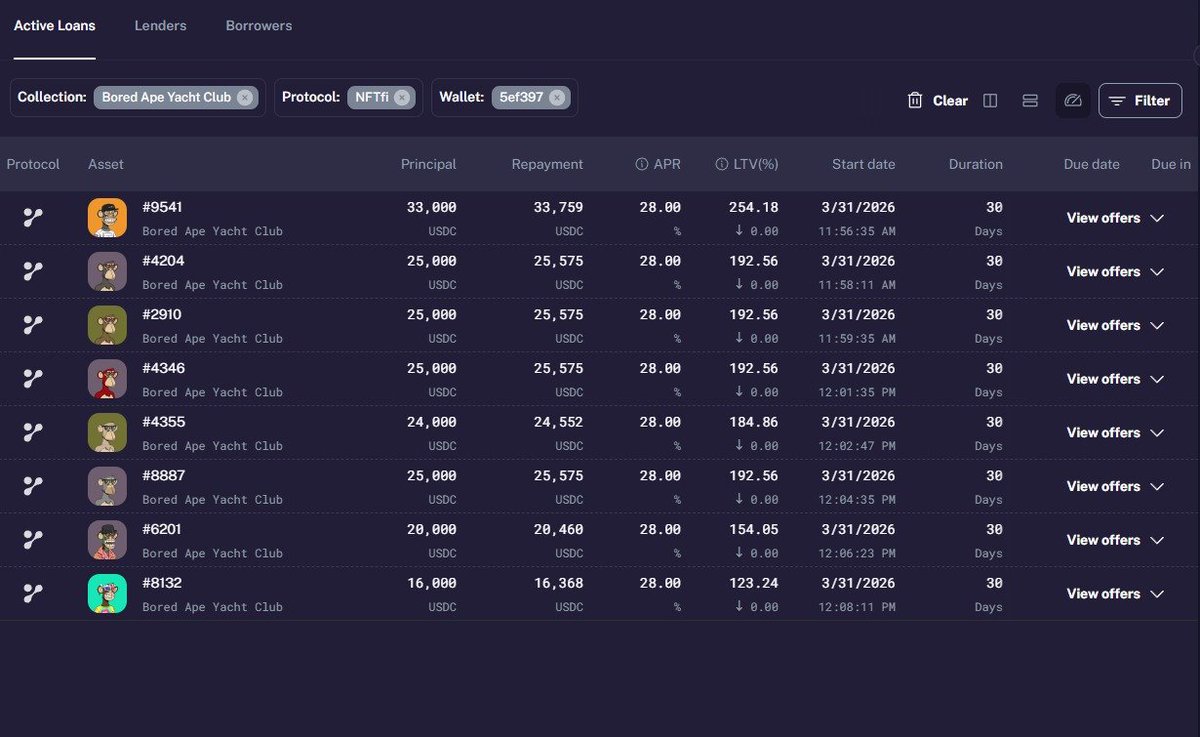Switch to column layout view icon
This screenshot has height=737, width=1200.
[990, 100]
